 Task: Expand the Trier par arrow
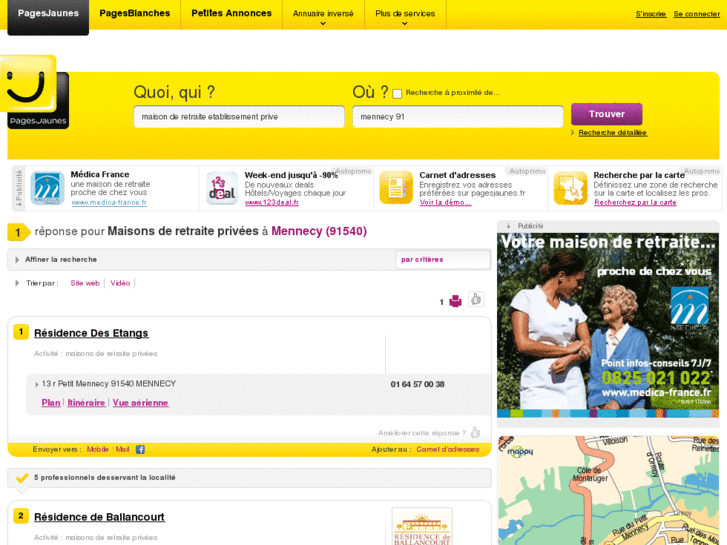click(x=17, y=283)
